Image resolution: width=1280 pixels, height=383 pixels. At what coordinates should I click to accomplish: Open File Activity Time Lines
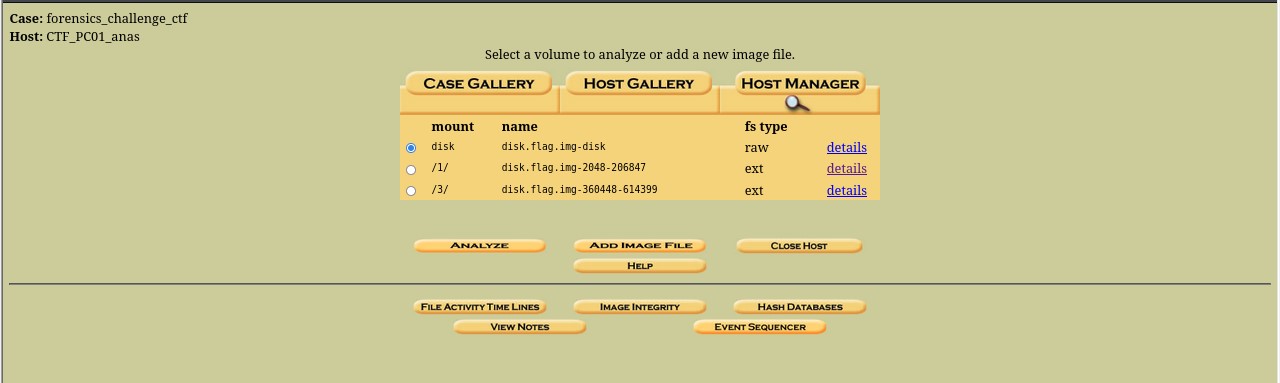(480, 307)
